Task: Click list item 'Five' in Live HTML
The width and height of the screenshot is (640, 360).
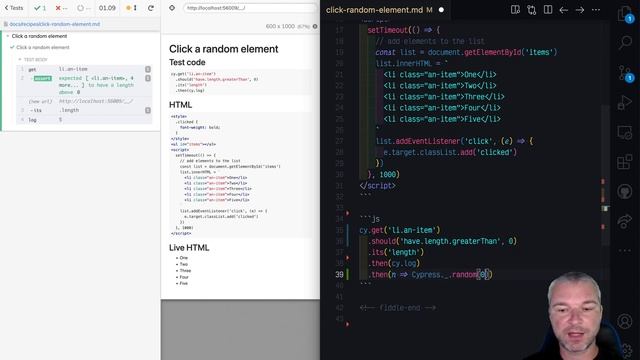Action: click(x=184, y=283)
